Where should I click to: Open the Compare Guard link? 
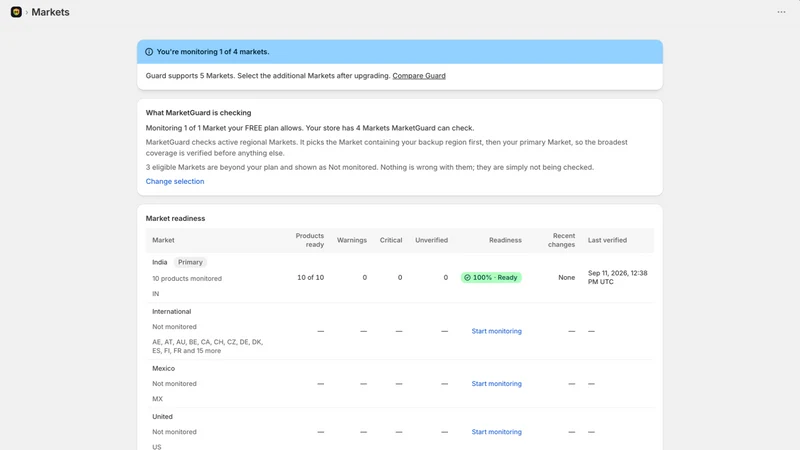(419, 76)
